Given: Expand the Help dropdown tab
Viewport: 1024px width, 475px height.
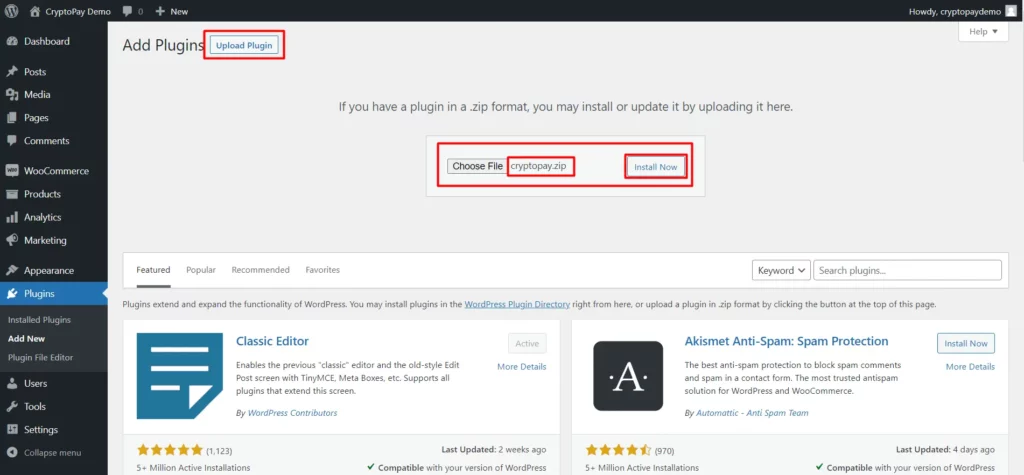Looking at the screenshot, I should coord(983,31).
